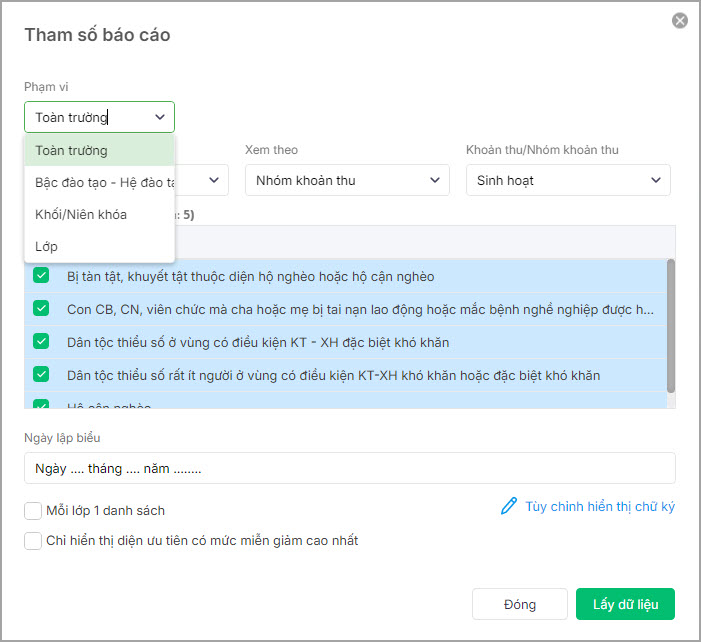Click the "Ngày lập biểu" input field
This screenshot has height=642, width=701.
[349, 468]
